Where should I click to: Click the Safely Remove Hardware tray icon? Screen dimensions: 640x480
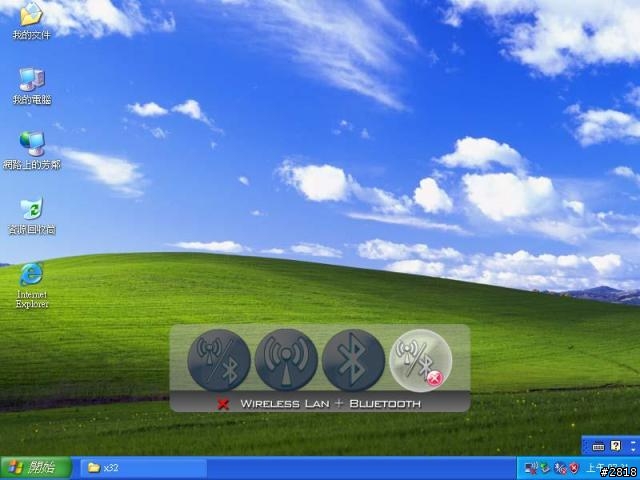click(x=544, y=468)
